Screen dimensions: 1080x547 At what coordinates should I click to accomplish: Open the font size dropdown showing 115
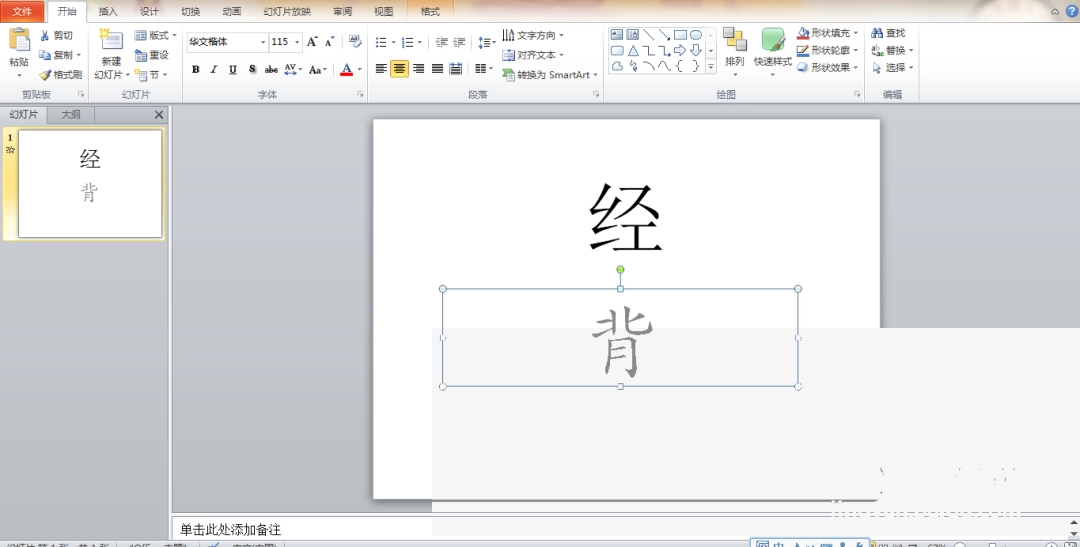click(297, 42)
